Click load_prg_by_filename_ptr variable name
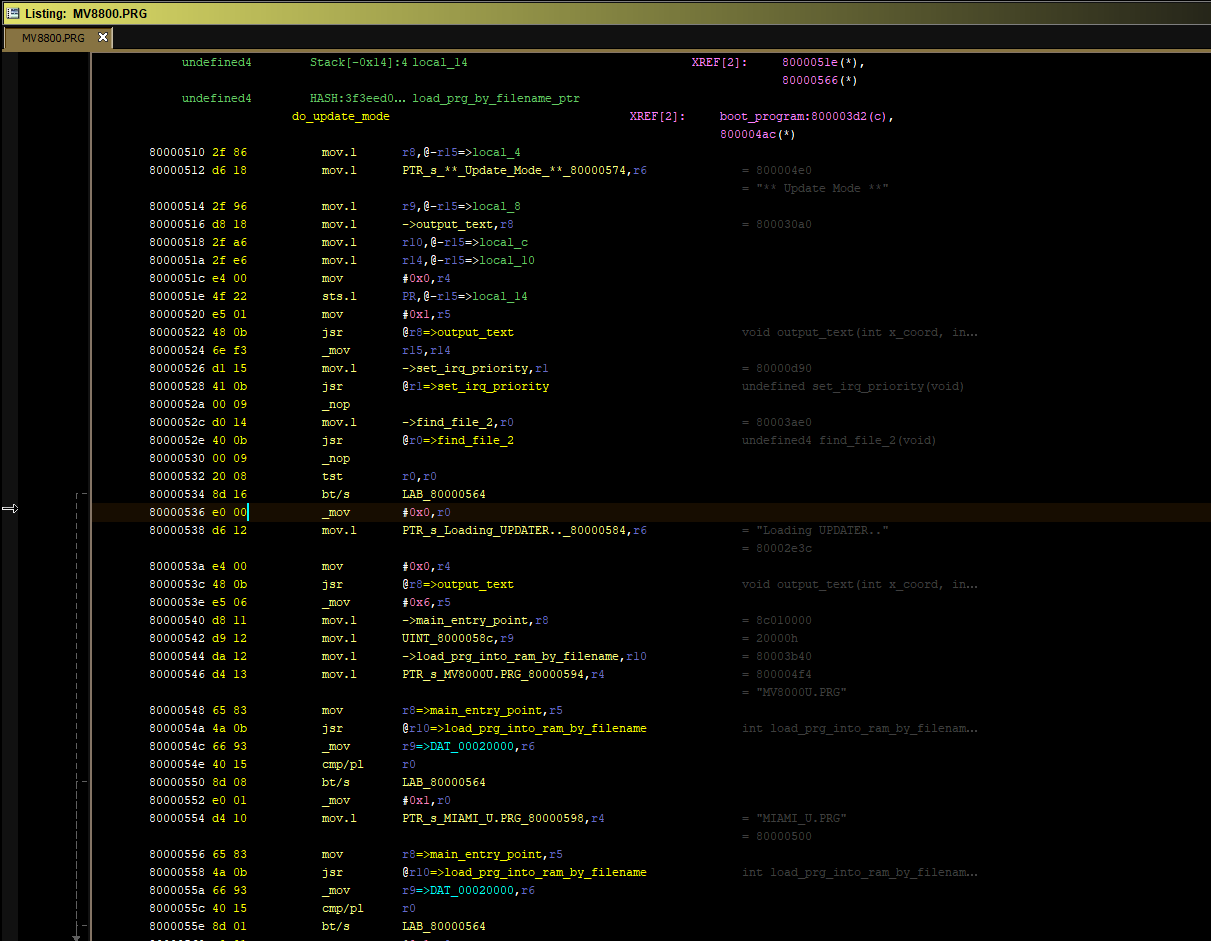This screenshot has width=1211, height=941. point(496,98)
